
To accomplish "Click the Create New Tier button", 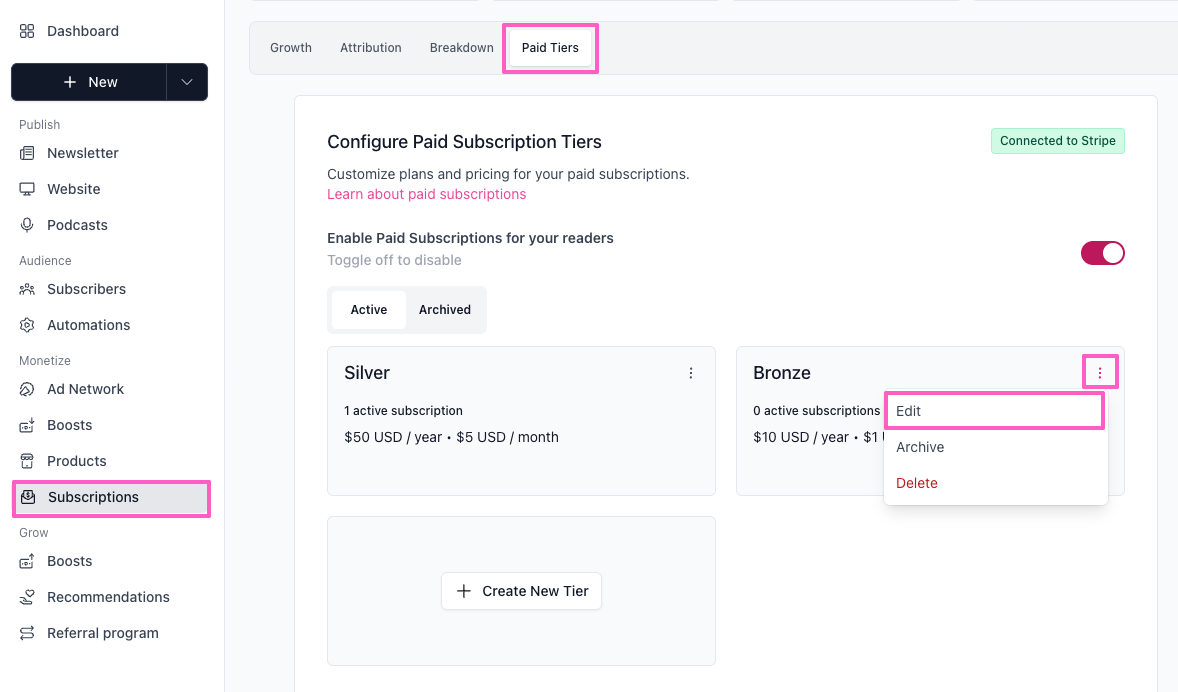I will click(521, 591).
